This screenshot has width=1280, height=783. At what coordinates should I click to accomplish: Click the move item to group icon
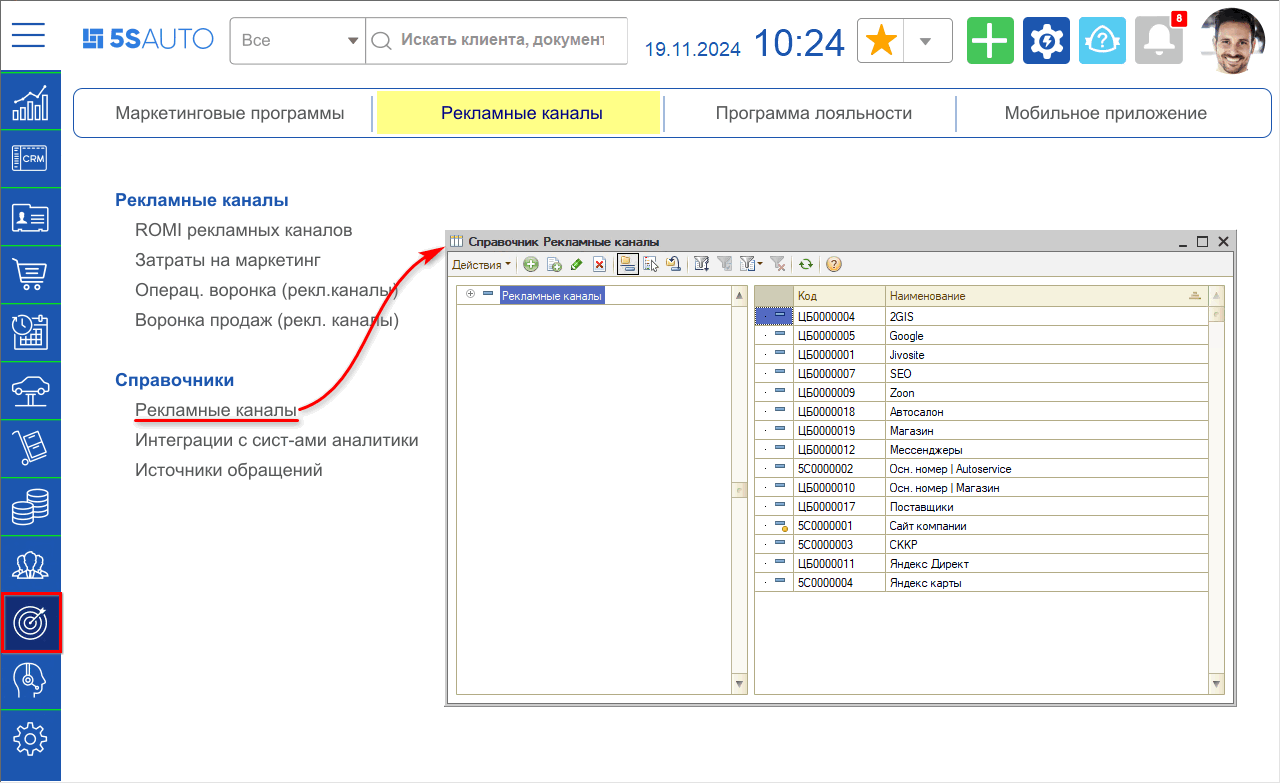pyautogui.click(x=651, y=265)
